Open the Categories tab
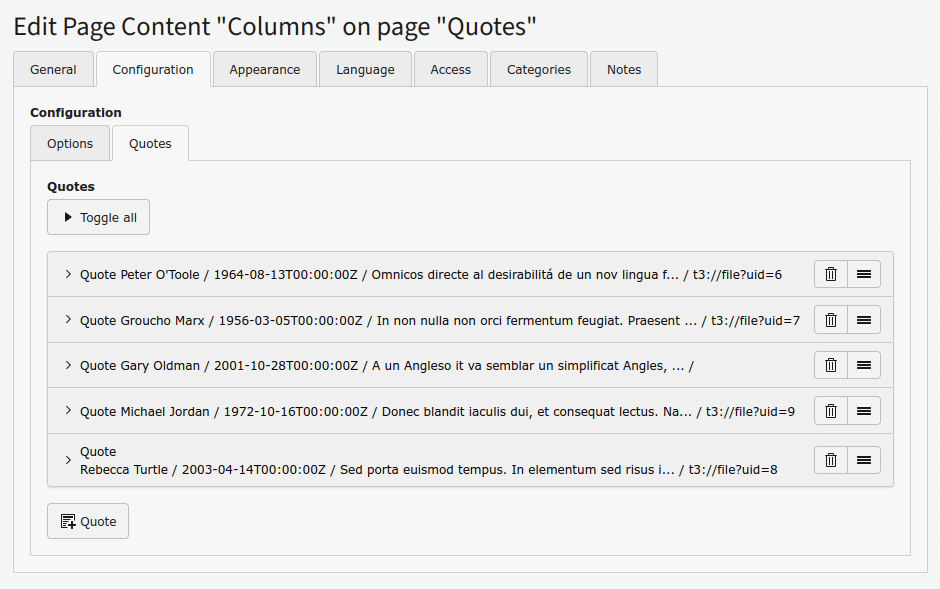Viewport: 940px width, 589px height. pyautogui.click(x=538, y=69)
